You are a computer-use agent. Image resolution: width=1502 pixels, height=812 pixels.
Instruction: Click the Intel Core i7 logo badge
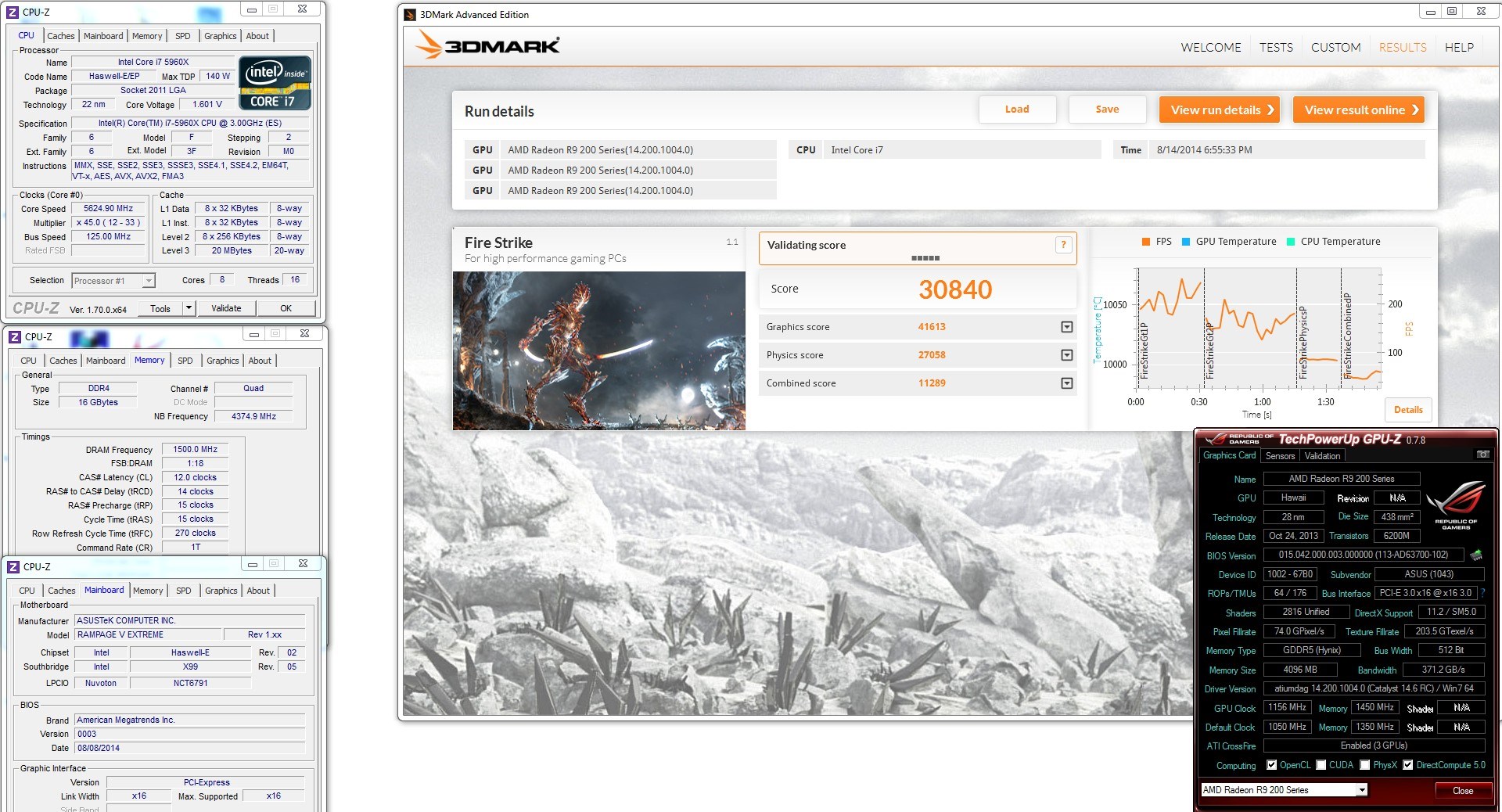pos(275,82)
